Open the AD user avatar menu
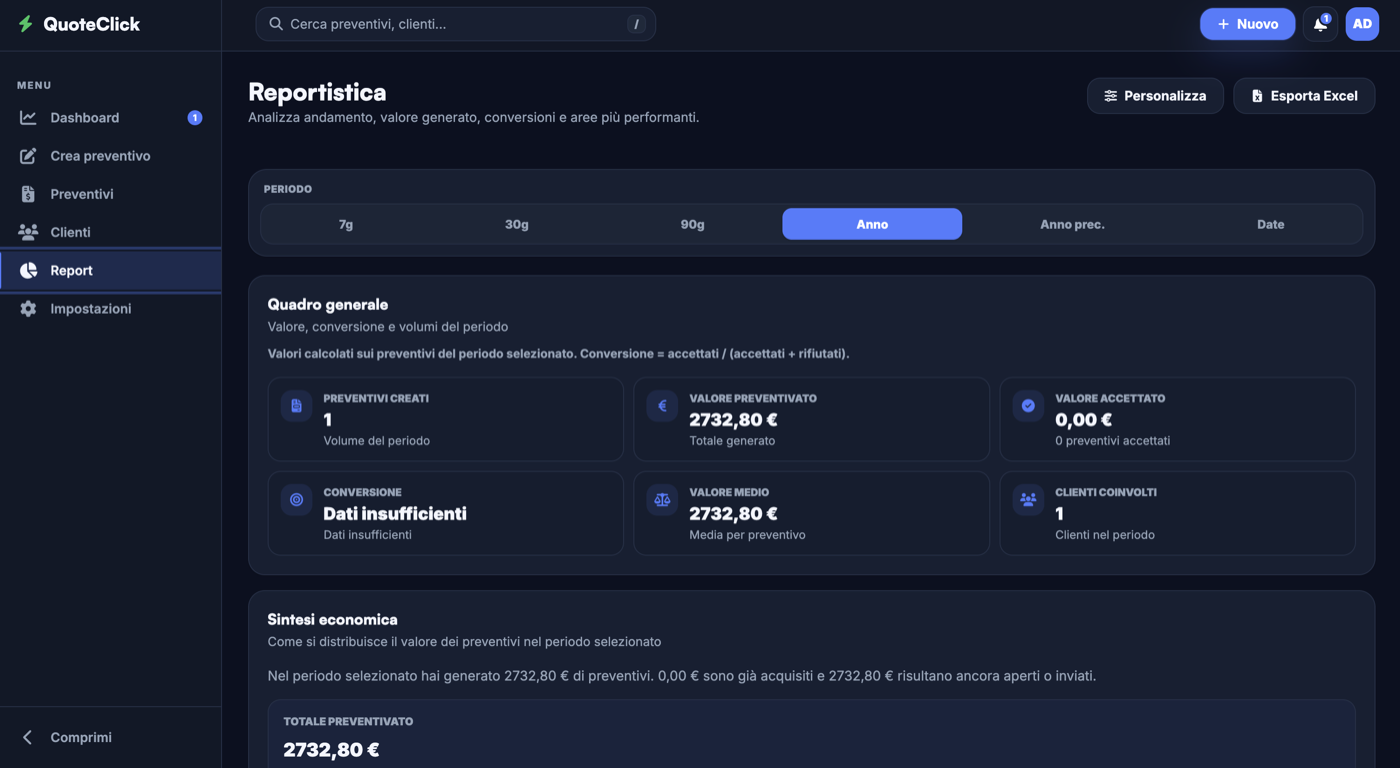 coord(1362,24)
